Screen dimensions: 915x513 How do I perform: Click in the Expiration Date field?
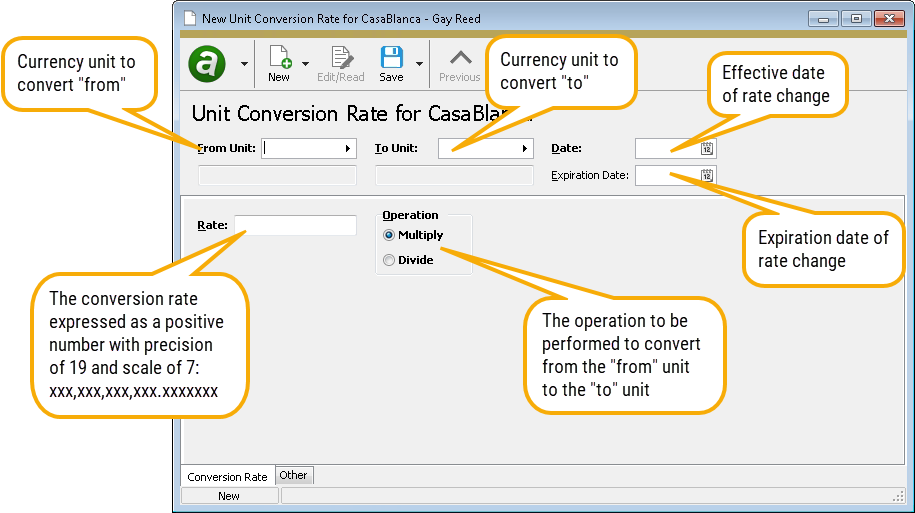coord(665,176)
